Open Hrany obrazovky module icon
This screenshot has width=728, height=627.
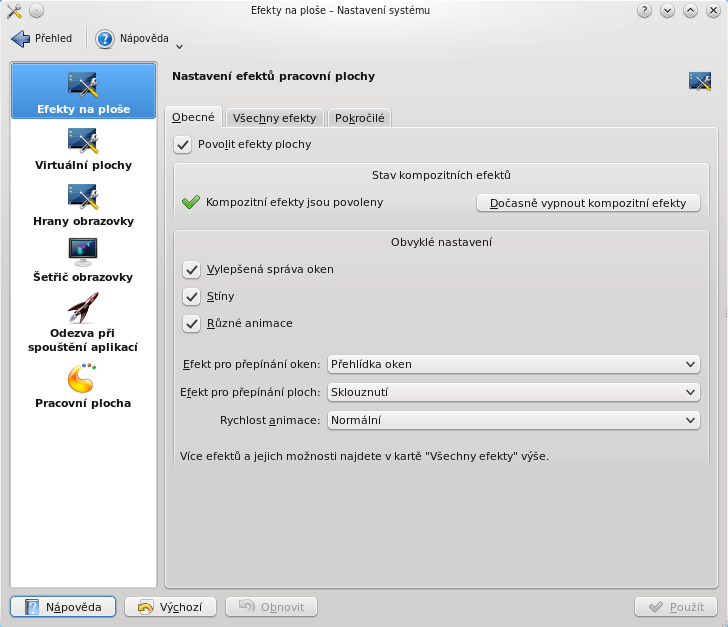[x=83, y=197]
